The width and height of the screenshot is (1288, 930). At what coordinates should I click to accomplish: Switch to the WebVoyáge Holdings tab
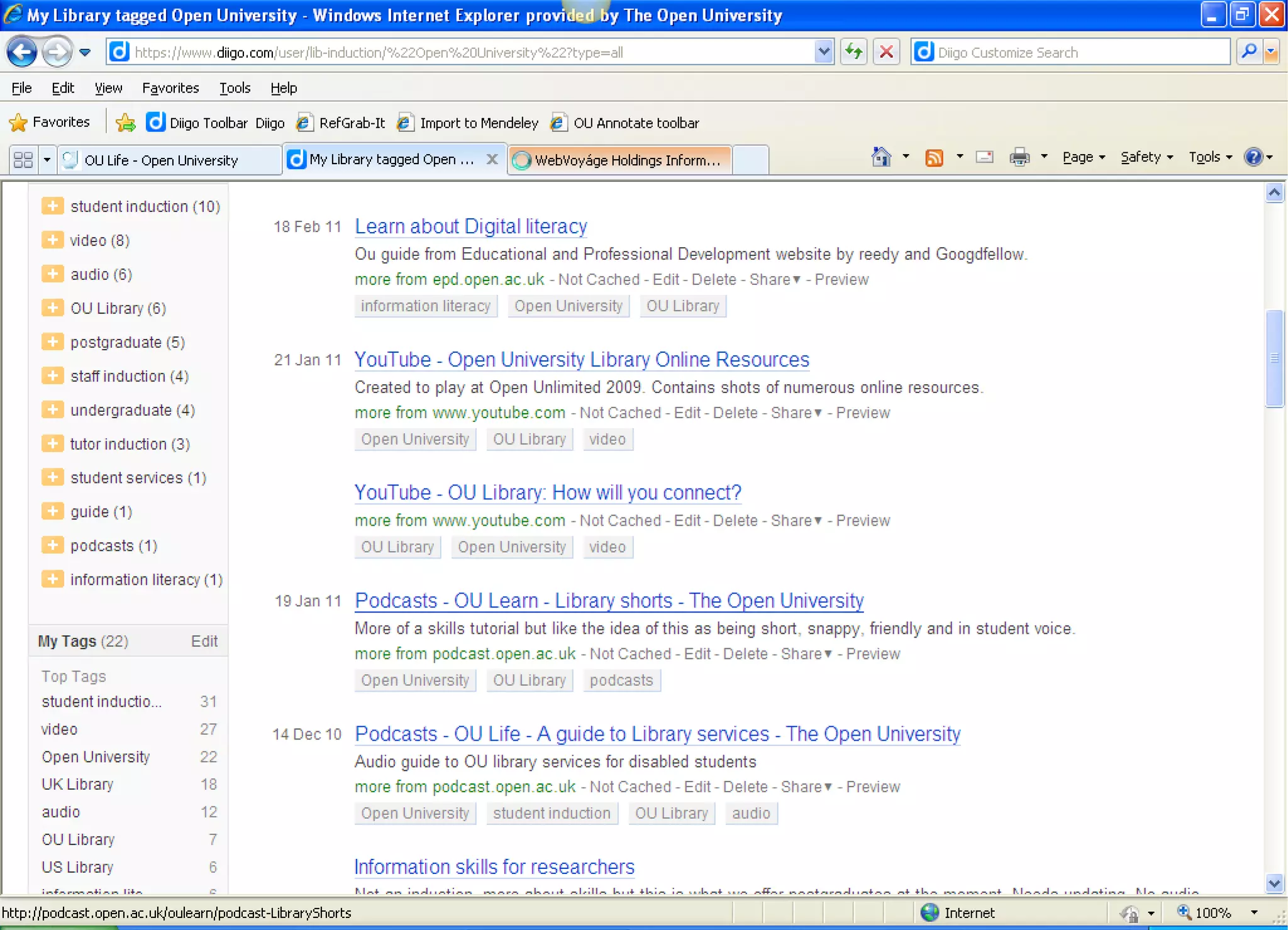tap(619, 160)
